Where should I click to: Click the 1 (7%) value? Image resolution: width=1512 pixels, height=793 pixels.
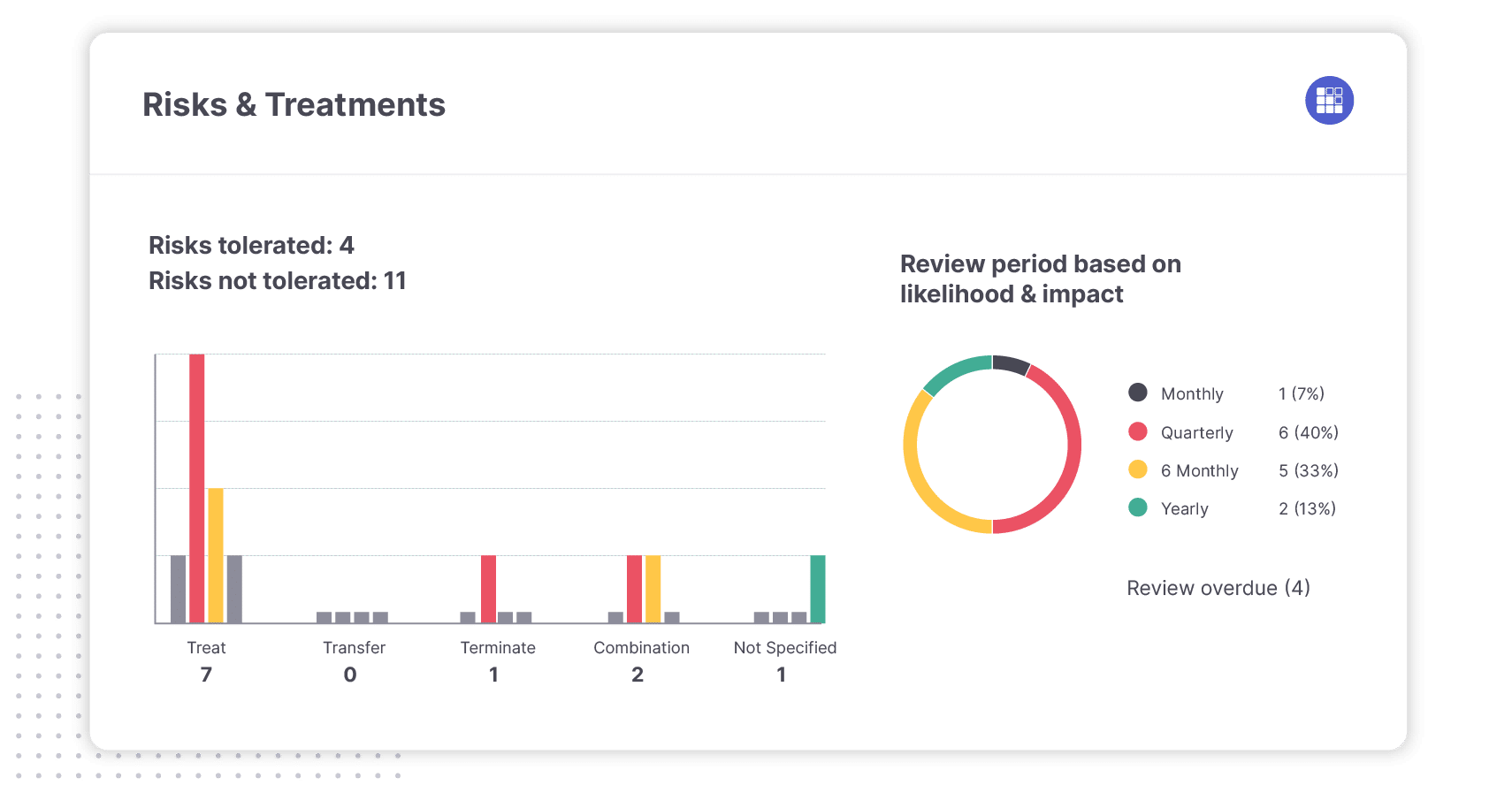pyautogui.click(x=1302, y=393)
